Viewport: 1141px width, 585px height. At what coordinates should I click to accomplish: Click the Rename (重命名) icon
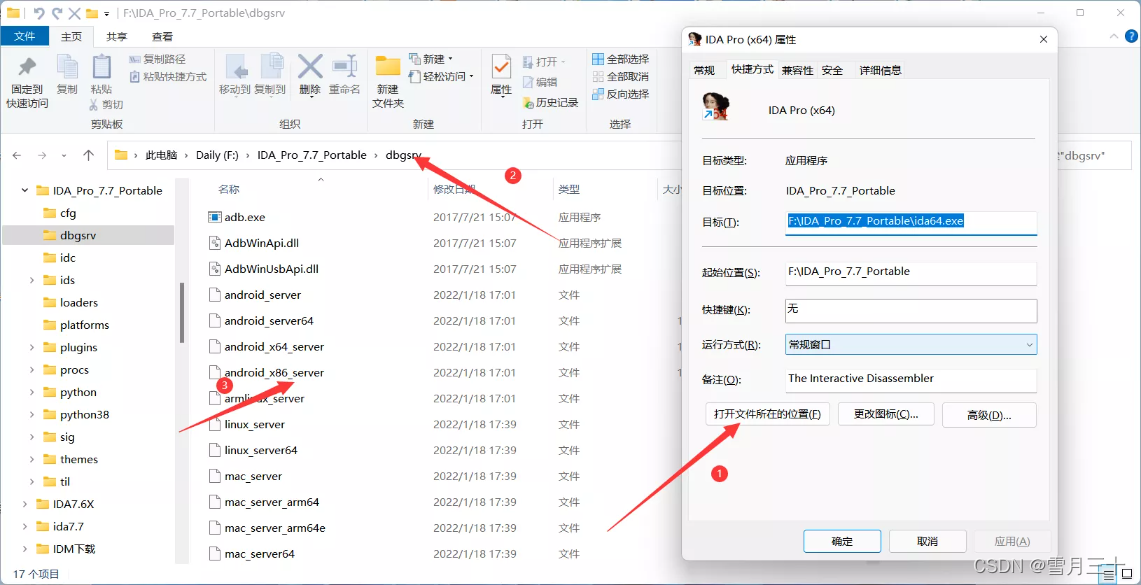pyautogui.click(x=343, y=66)
